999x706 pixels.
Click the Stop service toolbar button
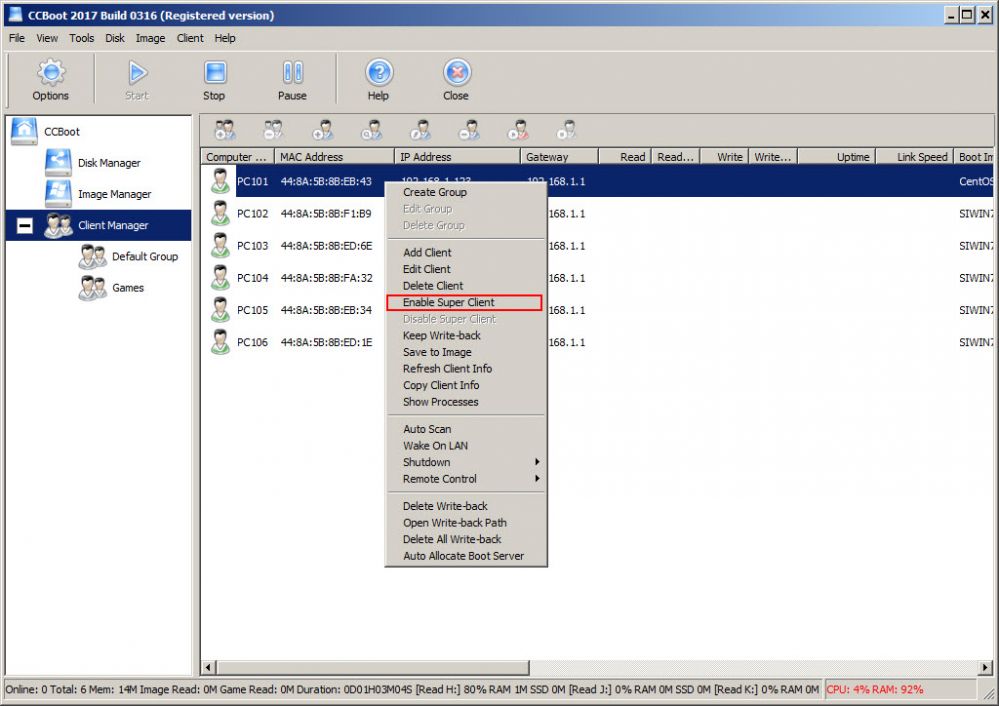215,80
